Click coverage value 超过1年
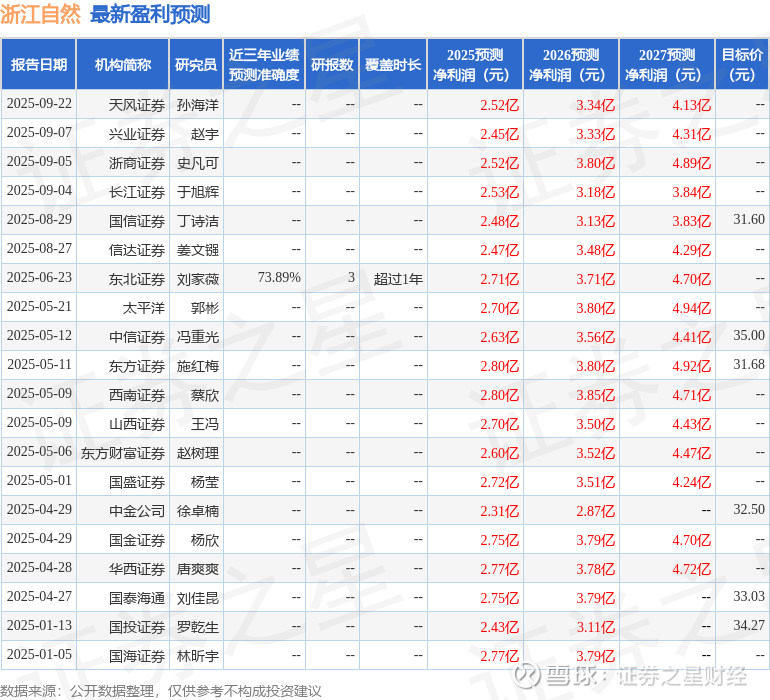Viewport: 770px width, 700px height. click(398, 279)
